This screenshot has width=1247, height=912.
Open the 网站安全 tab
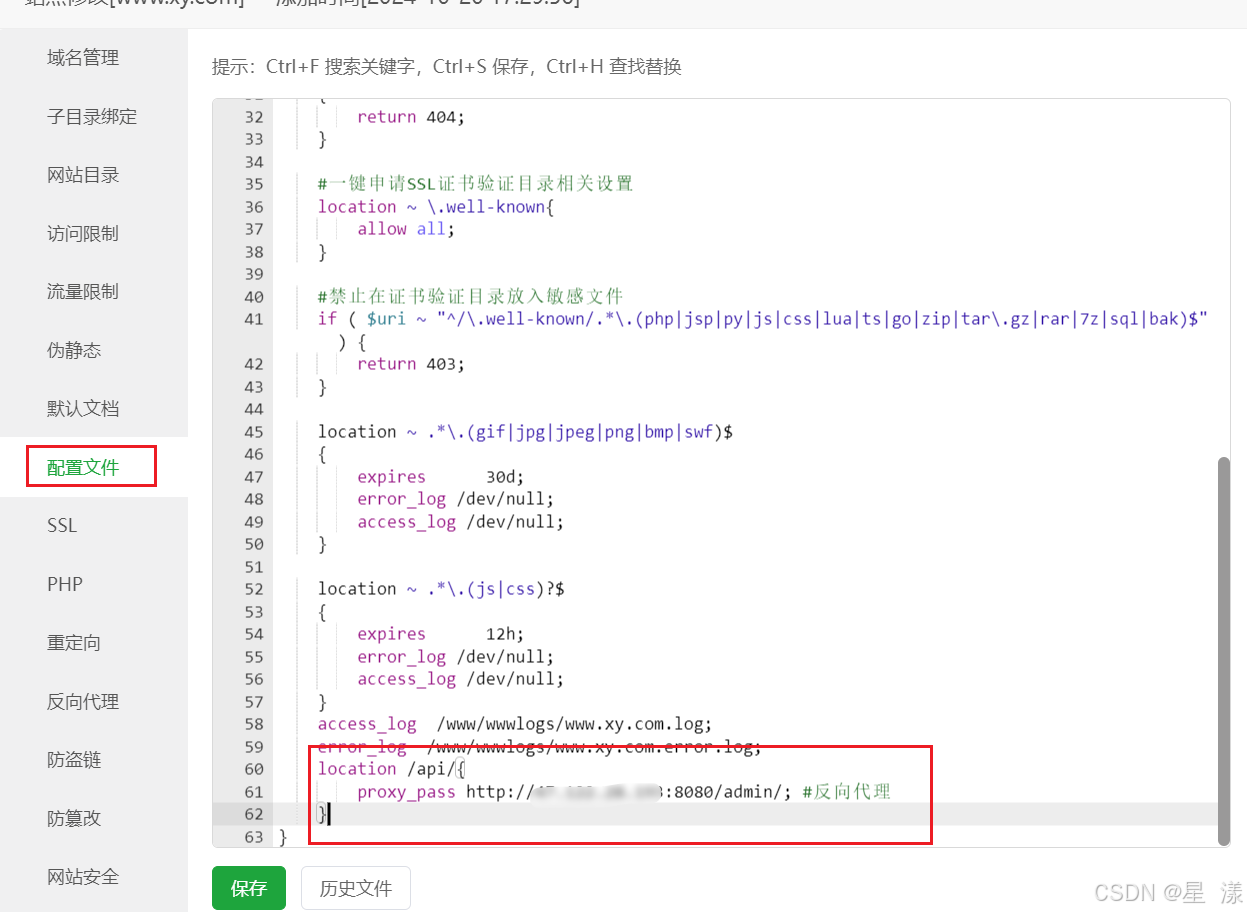pyautogui.click(x=83, y=877)
